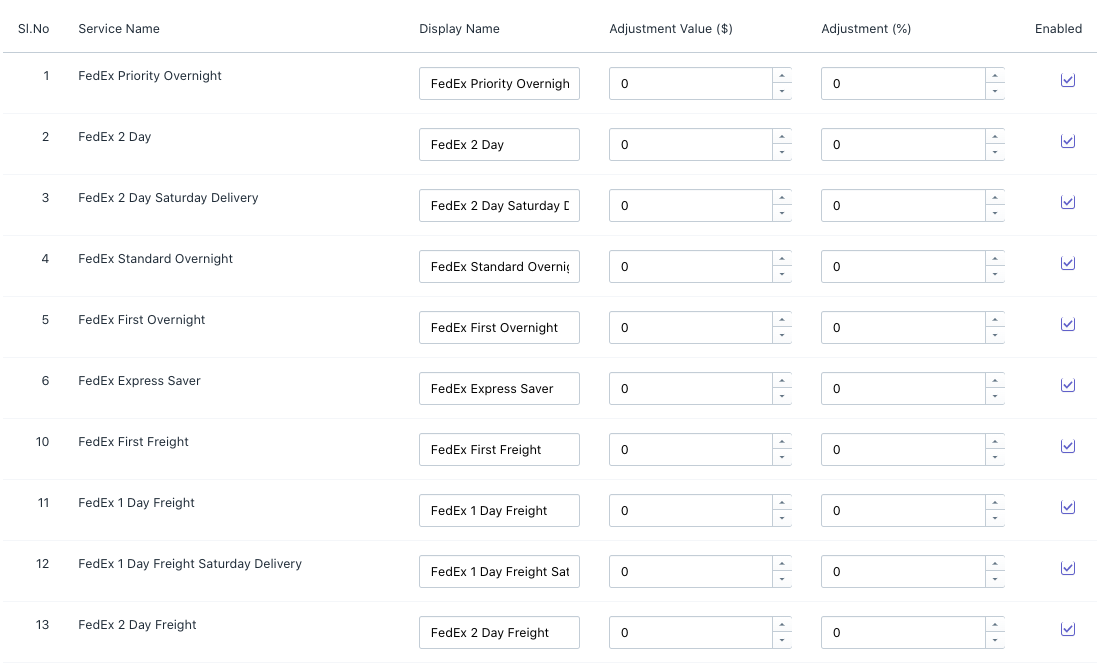The image size is (1113, 665).
Task: Focus Display Name field in row 11
Action: (499, 511)
